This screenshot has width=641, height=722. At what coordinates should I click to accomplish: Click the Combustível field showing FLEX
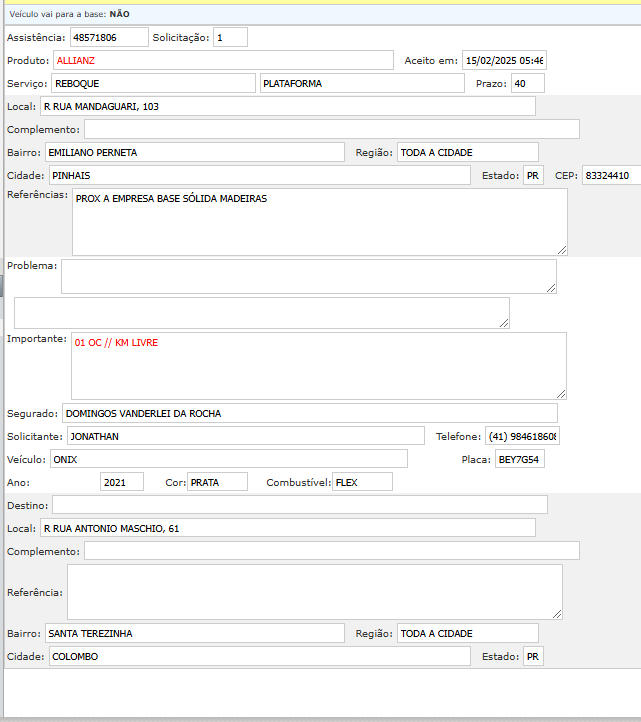coord(361,482)
